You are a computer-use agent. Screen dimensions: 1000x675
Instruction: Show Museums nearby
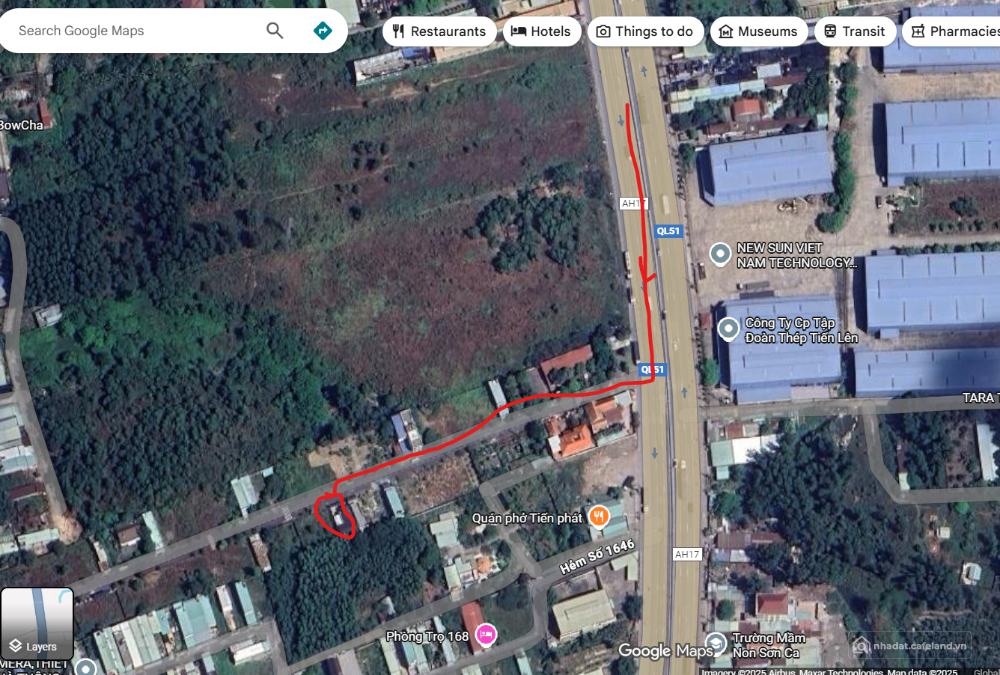[x=758, y=31]
